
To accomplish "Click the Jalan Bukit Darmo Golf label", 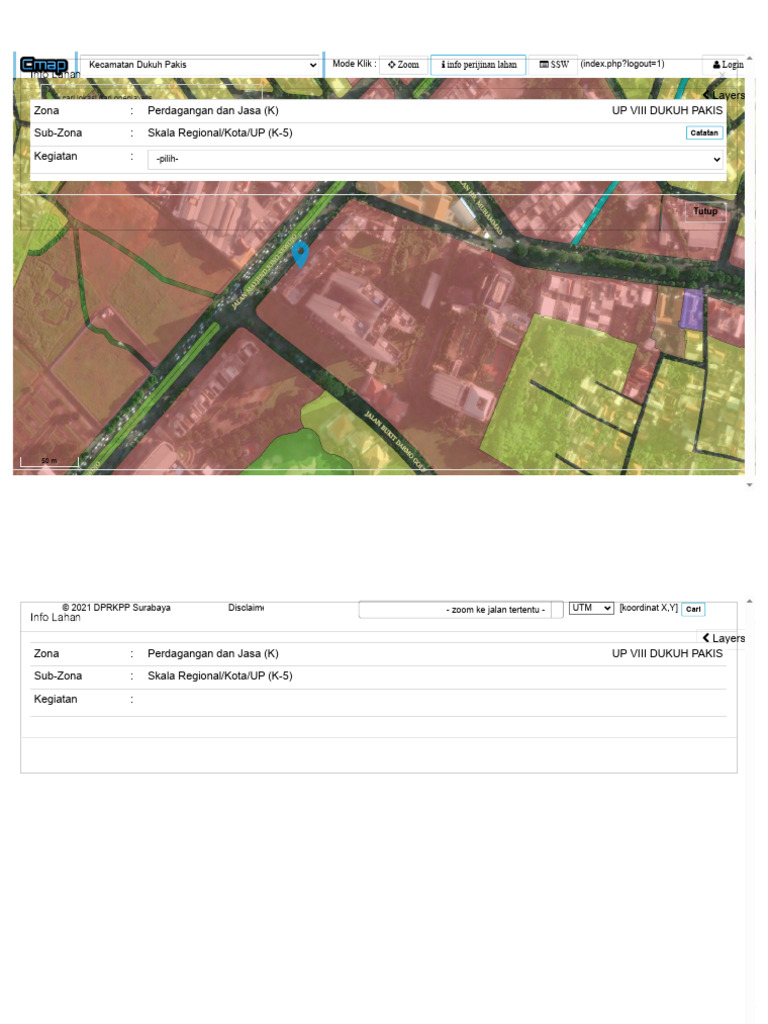I will coord(396,441).
